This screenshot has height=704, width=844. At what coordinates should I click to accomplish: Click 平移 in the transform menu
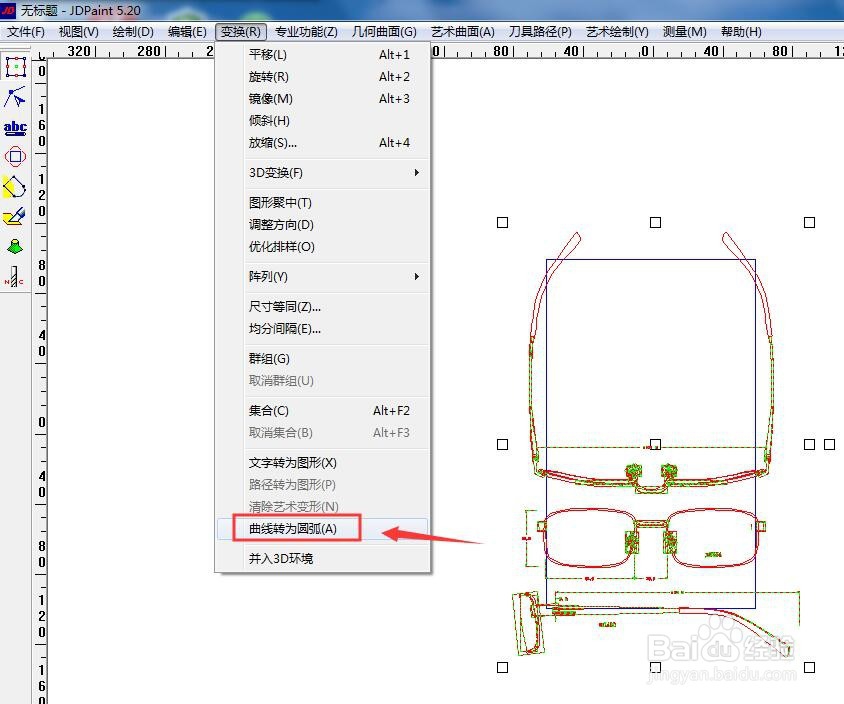point(265,54)
